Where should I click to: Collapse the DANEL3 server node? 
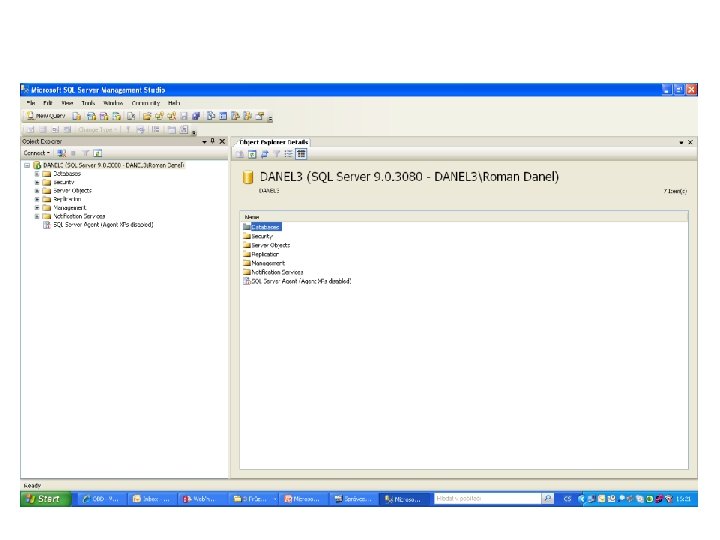tap(27, 165)
